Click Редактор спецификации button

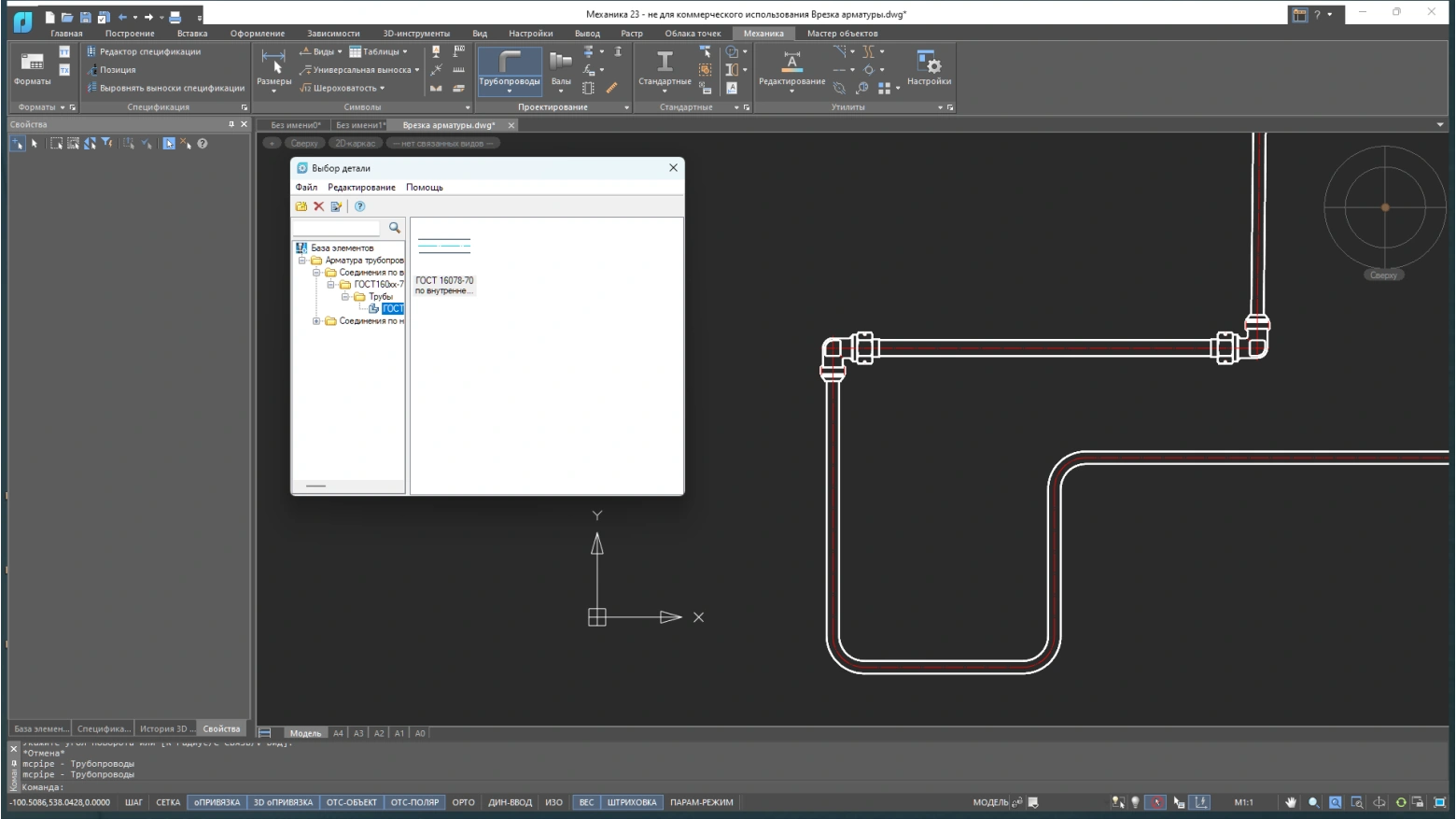149,52
